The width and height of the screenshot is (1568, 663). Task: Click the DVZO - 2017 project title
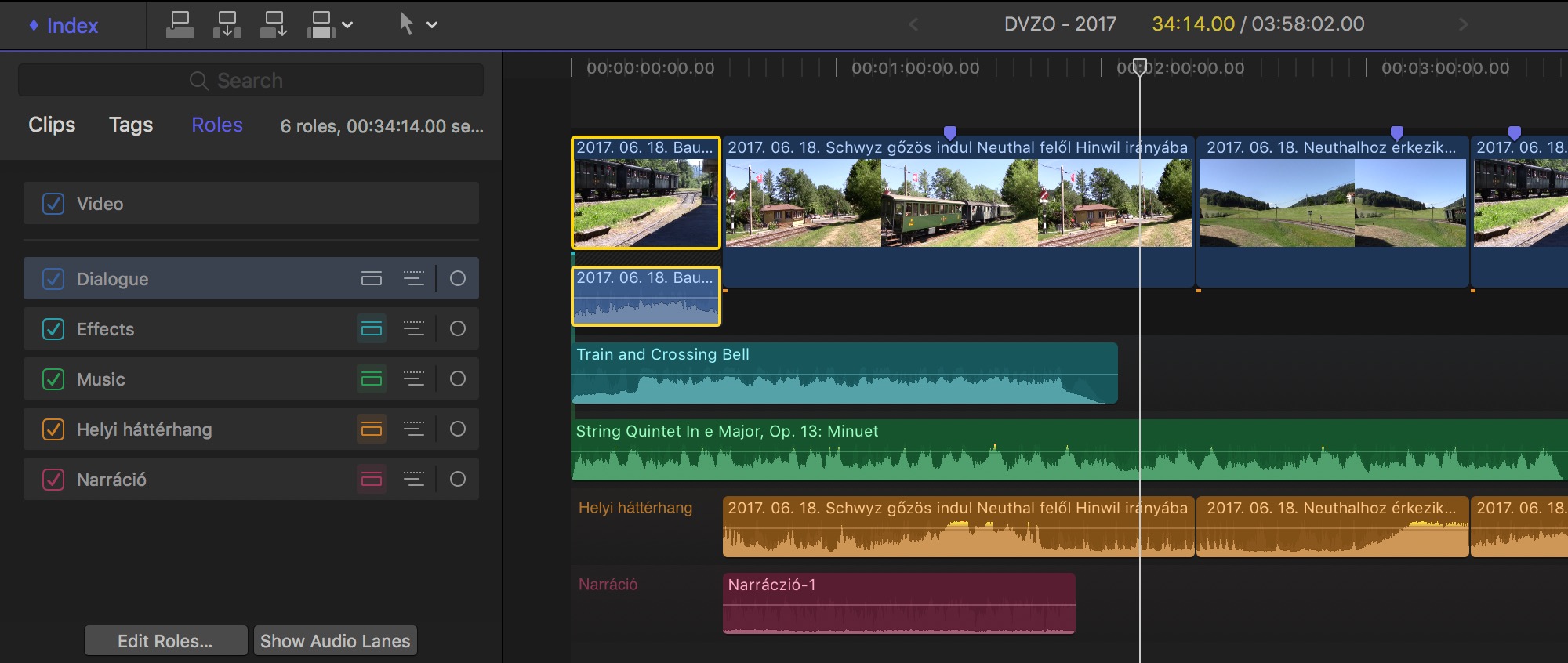click(1061, 24)
